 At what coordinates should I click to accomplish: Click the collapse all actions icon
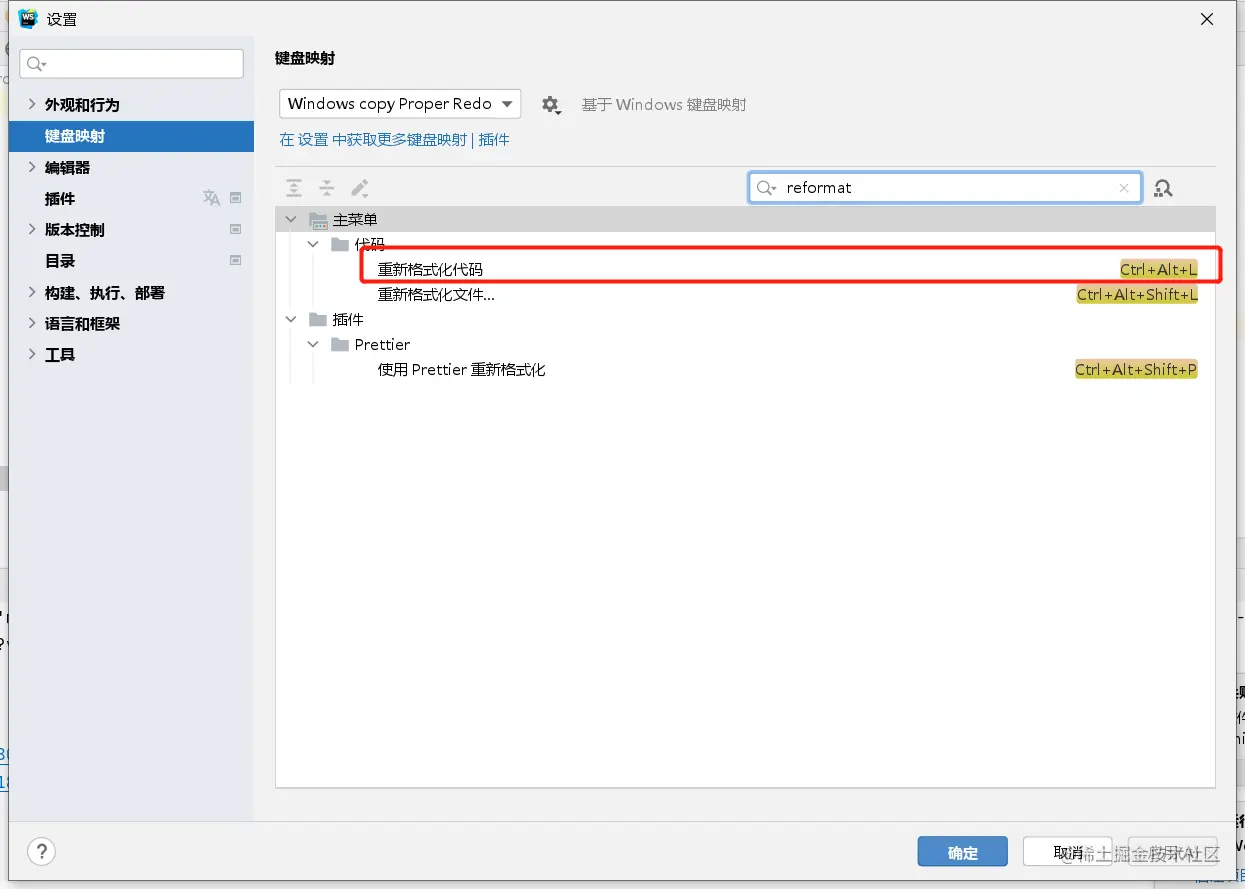coord(327,188)
